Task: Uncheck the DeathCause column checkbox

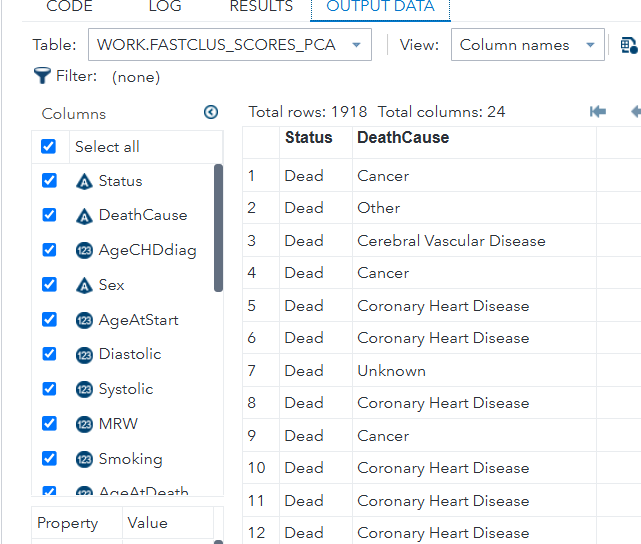Action: coord(49,215)
